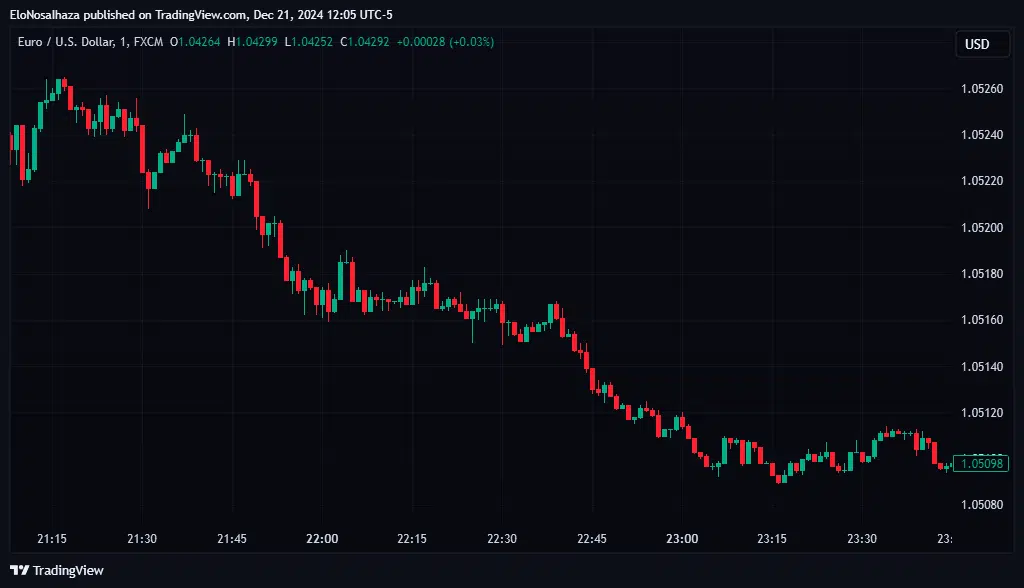This screenshot has height=588, width=1024.
Task: Click the 22:00 time axis label
Action: (x=322, y=539)
